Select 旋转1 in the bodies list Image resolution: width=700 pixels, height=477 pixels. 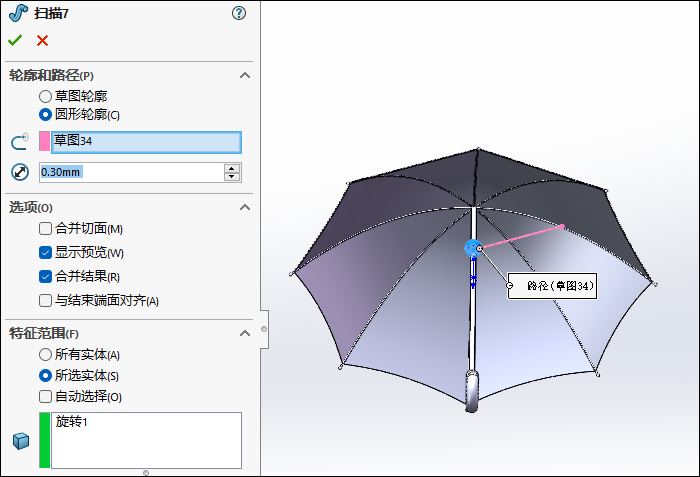pos(71,422)
